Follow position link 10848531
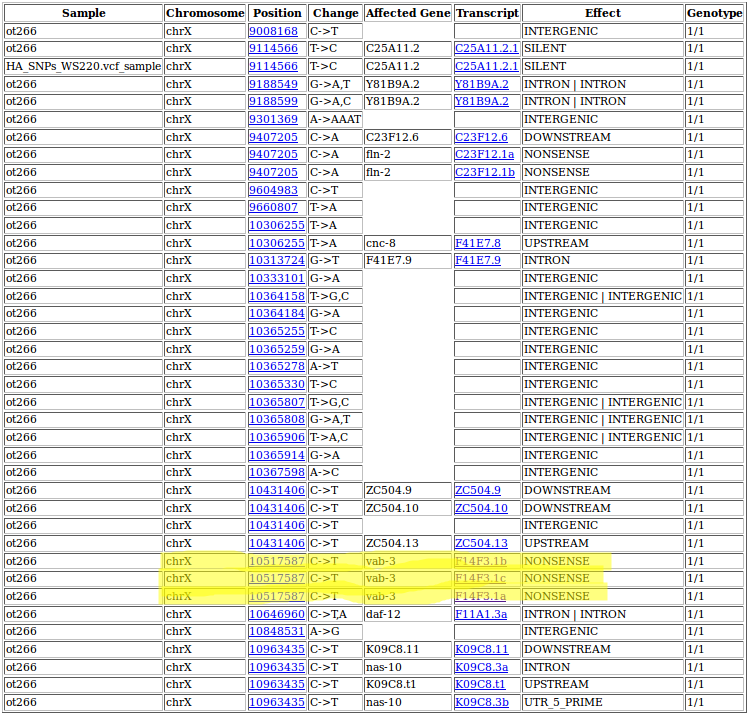Viewport: 754px width, 721px height. coord(277,631)
